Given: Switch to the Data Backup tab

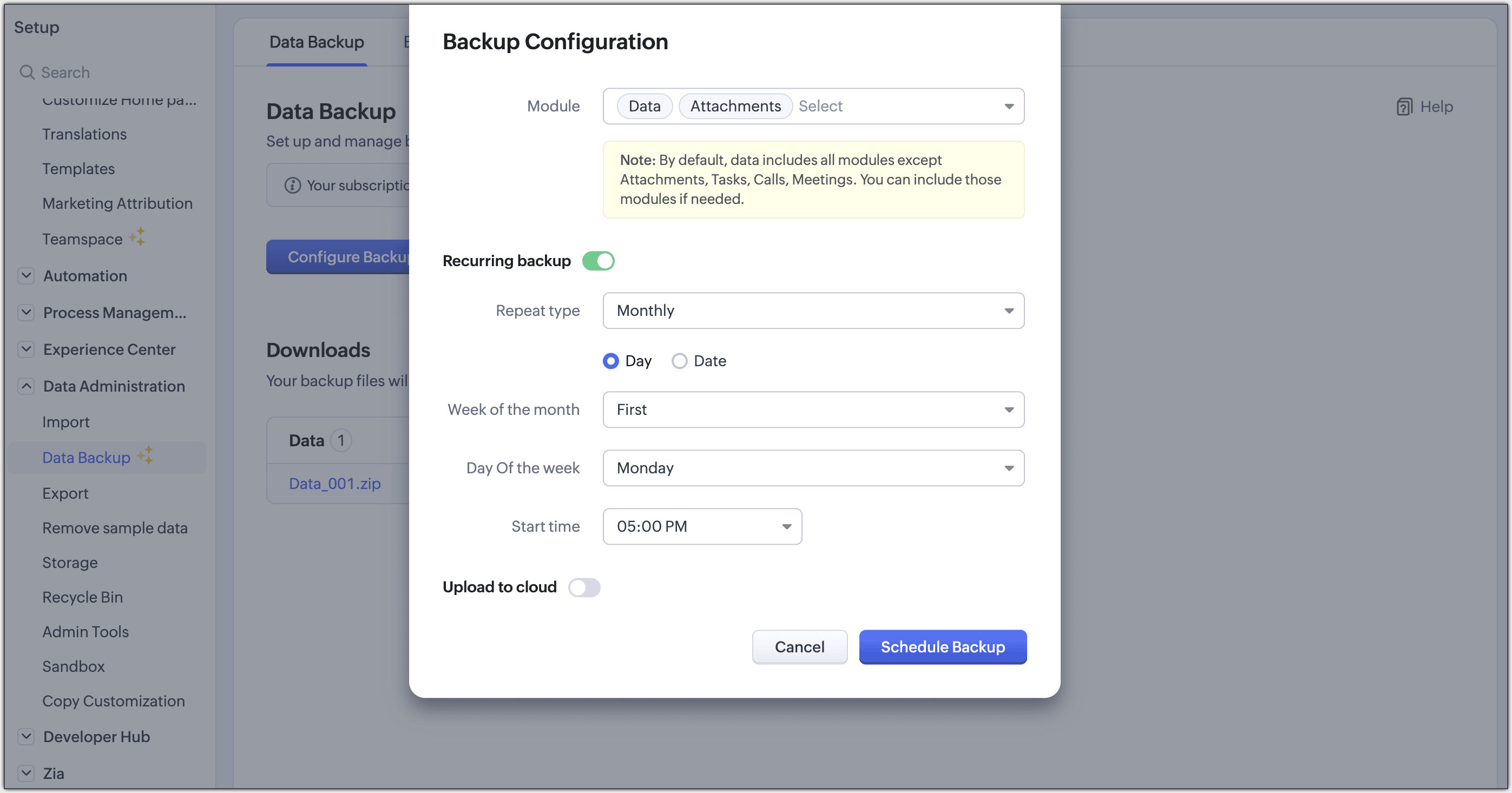Looking at the screenshot, I should pos(317,42).
